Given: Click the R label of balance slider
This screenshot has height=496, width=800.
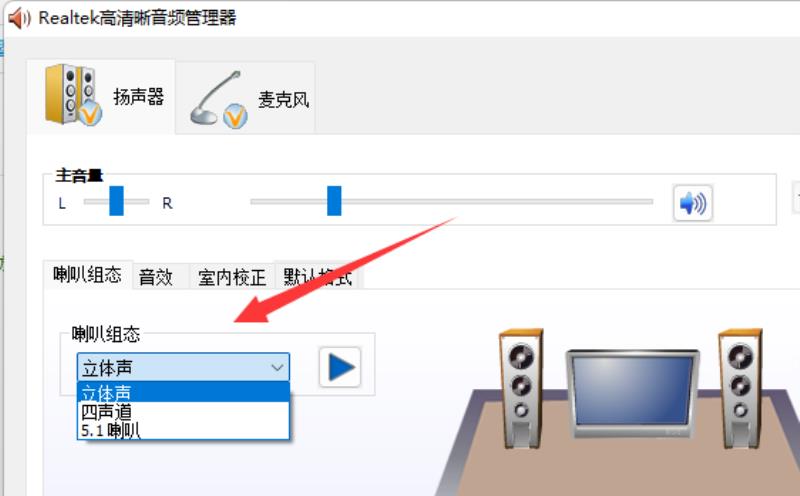Looking at the screenshot, I should (x=167, y=204).
